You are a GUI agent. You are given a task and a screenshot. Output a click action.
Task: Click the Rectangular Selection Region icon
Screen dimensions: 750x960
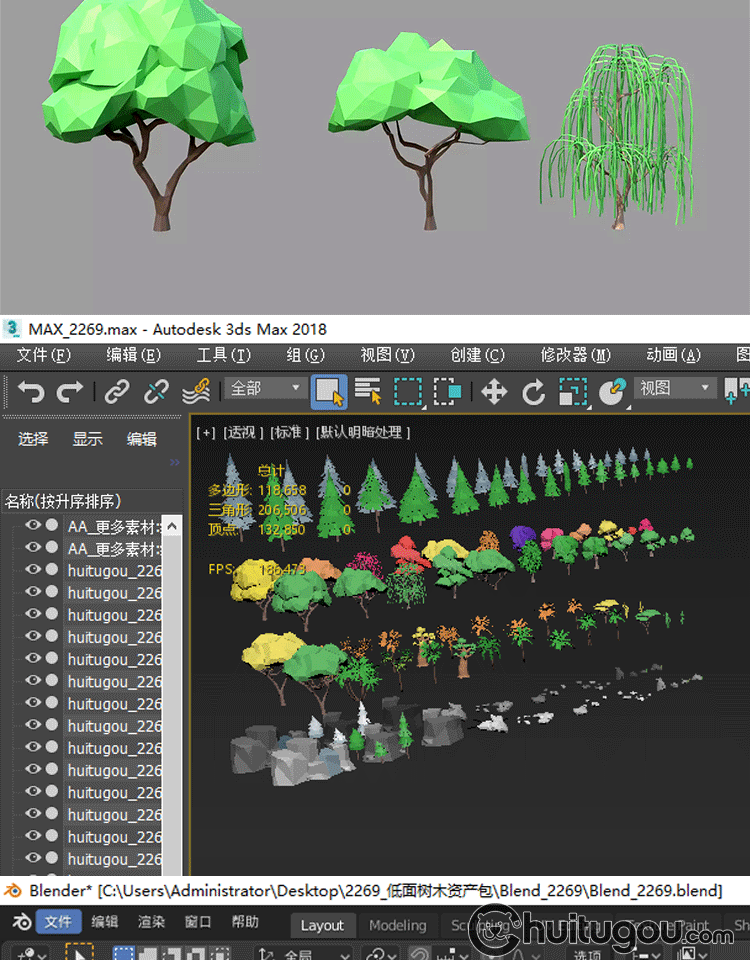pyautogui.click(x=408, y=391)
